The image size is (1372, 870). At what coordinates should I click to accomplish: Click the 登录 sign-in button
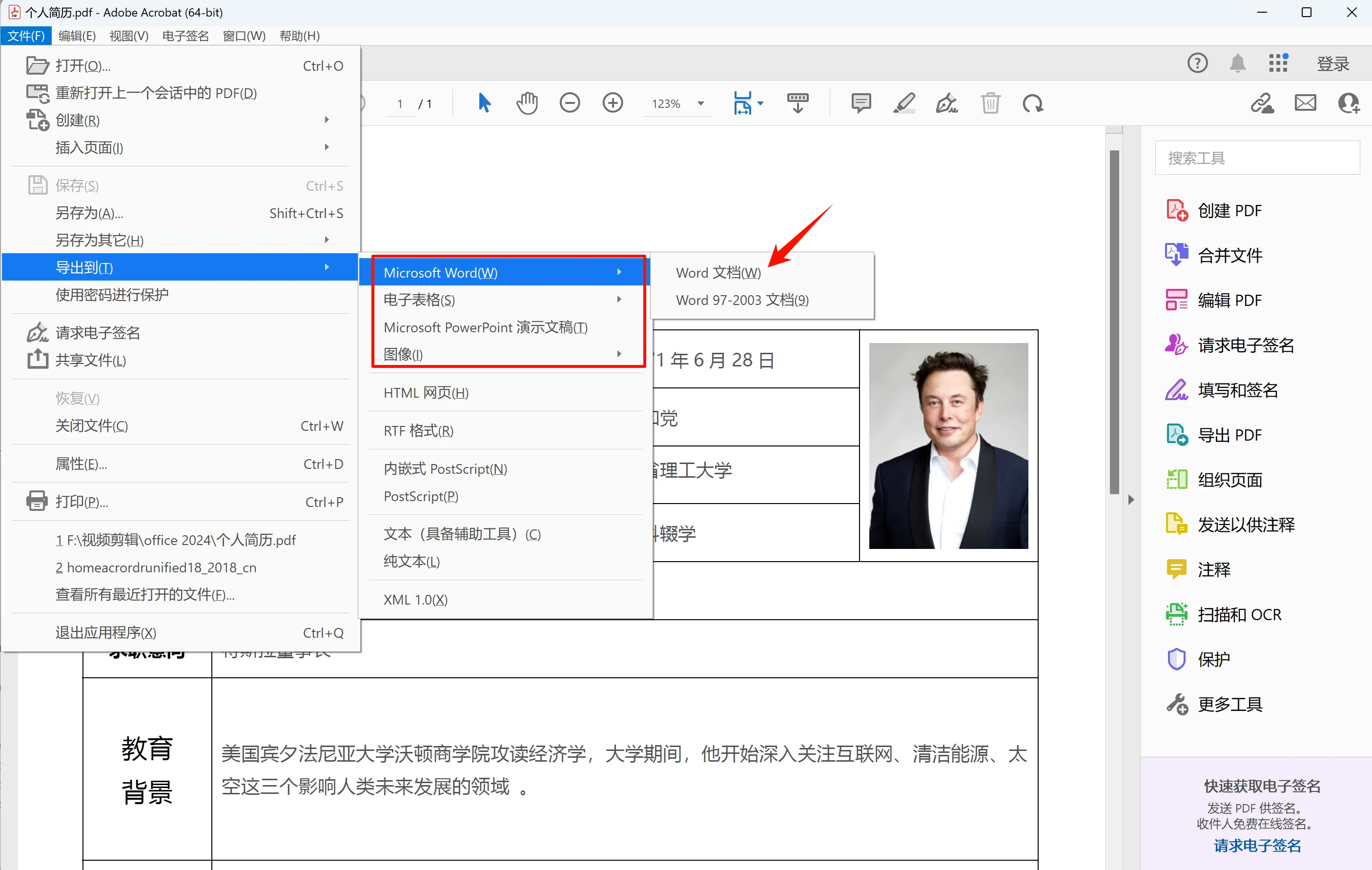[x=1332, y=63]
